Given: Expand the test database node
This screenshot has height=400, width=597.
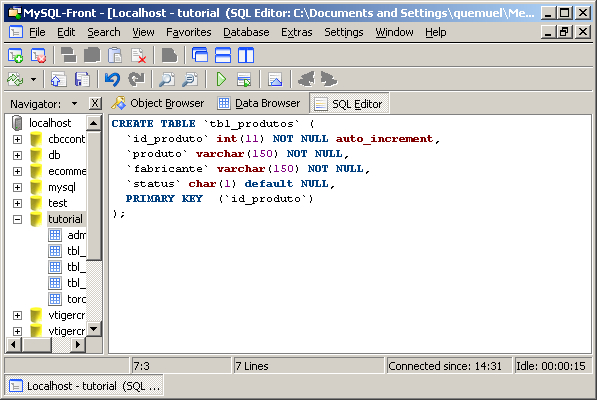Looking at the screenshot, I should tap(17, 203).
